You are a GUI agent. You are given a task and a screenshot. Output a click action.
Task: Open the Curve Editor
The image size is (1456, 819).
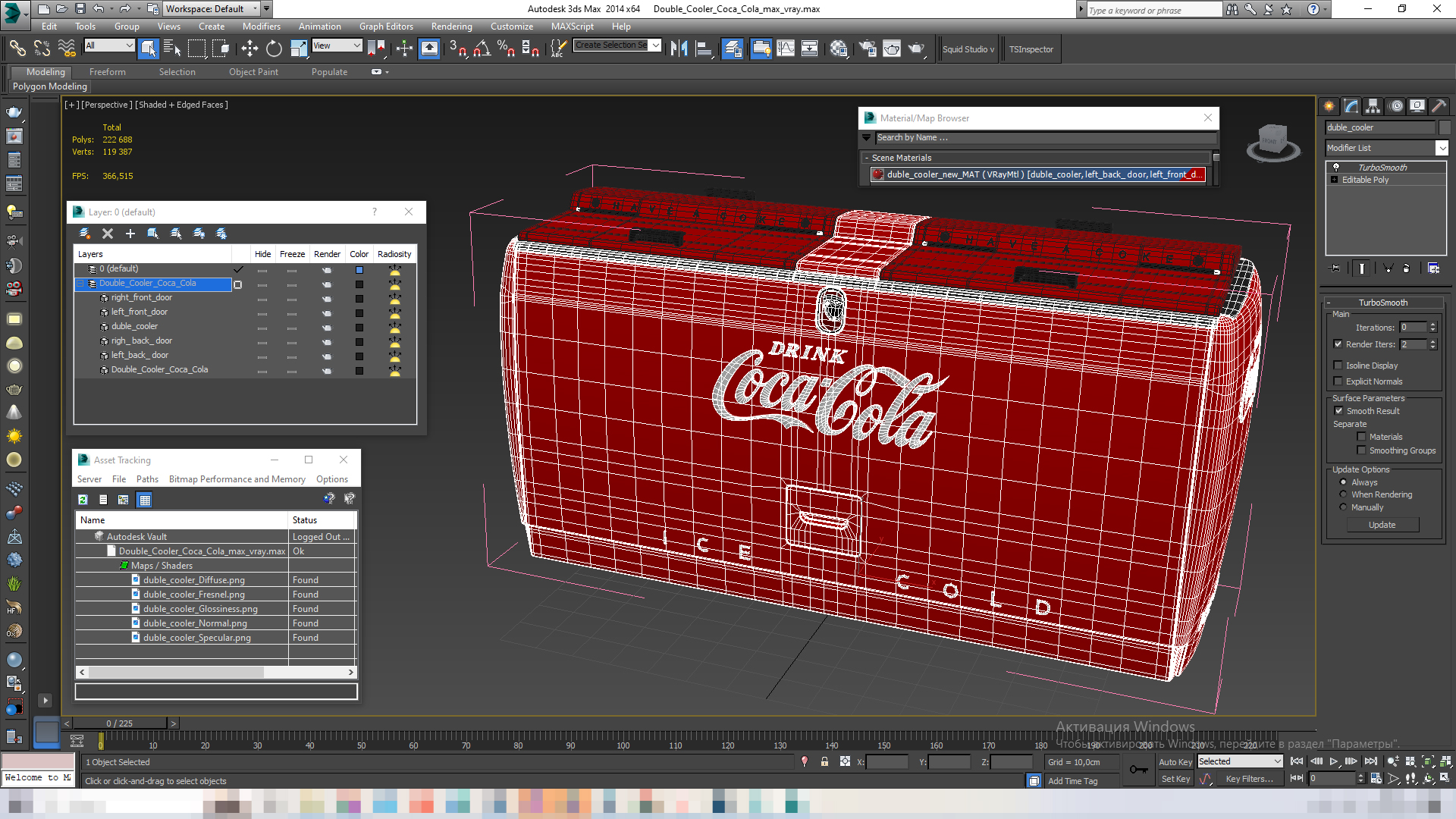[x=786, y=49]
